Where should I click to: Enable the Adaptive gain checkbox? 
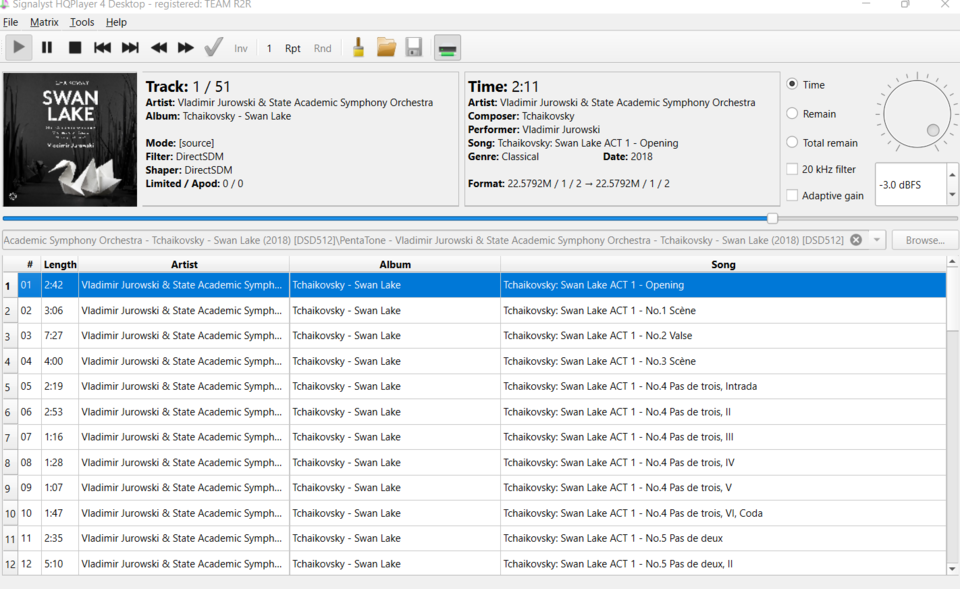point(792,195)
